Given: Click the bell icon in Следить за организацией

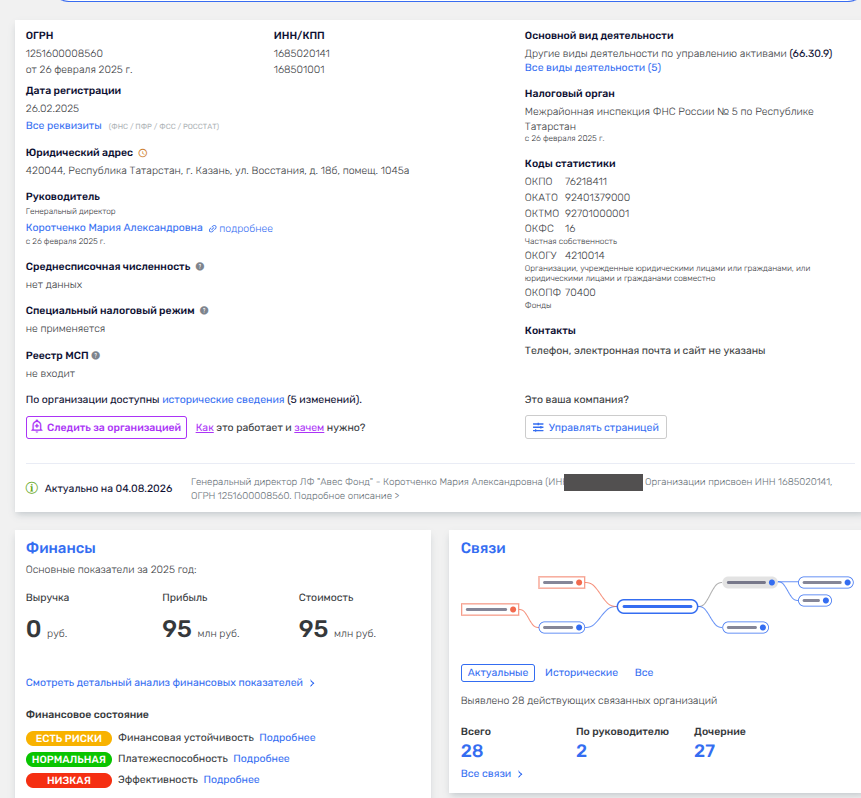Looking at the screenshot, I should [x=37, y=427].
